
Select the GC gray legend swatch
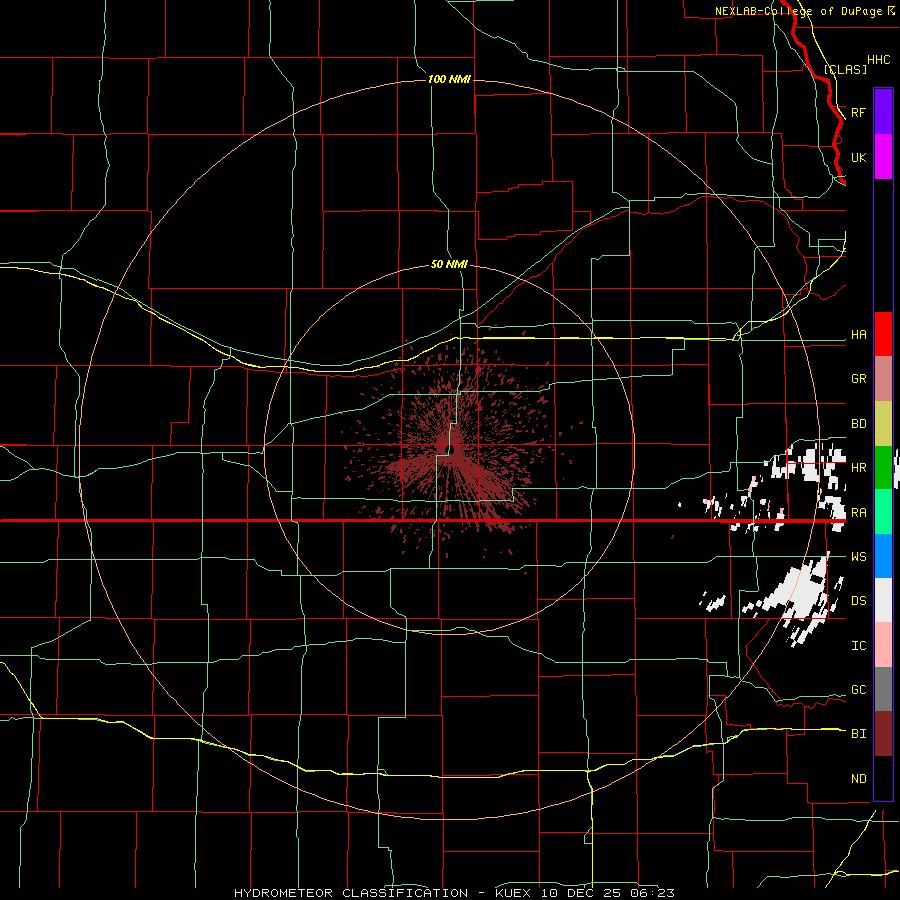(883, 689)
